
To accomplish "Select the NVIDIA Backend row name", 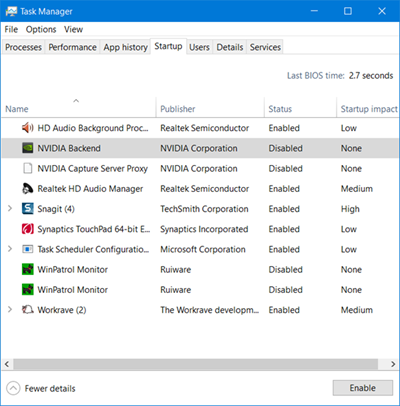I will tap(69, 148).
